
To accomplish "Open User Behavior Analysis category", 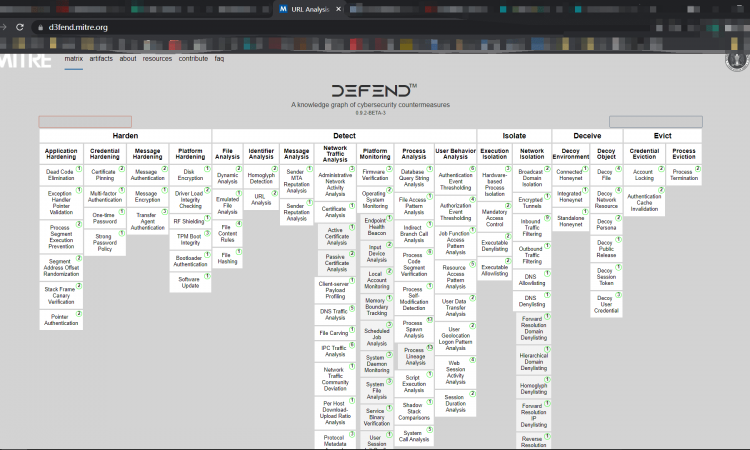I will (x=455, y=154).
